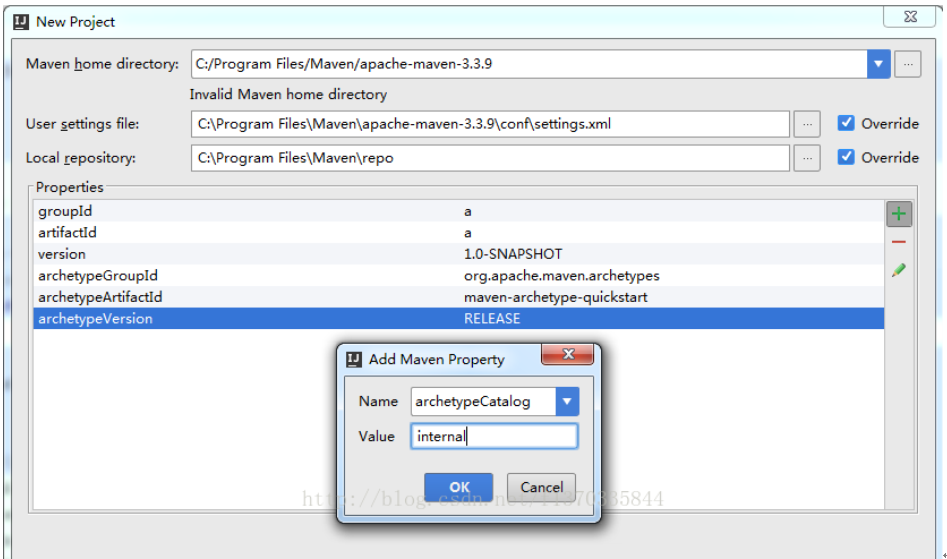947x559 pixels.
Task: Click the RELEASE value cell
Action: tap(492, 319)
